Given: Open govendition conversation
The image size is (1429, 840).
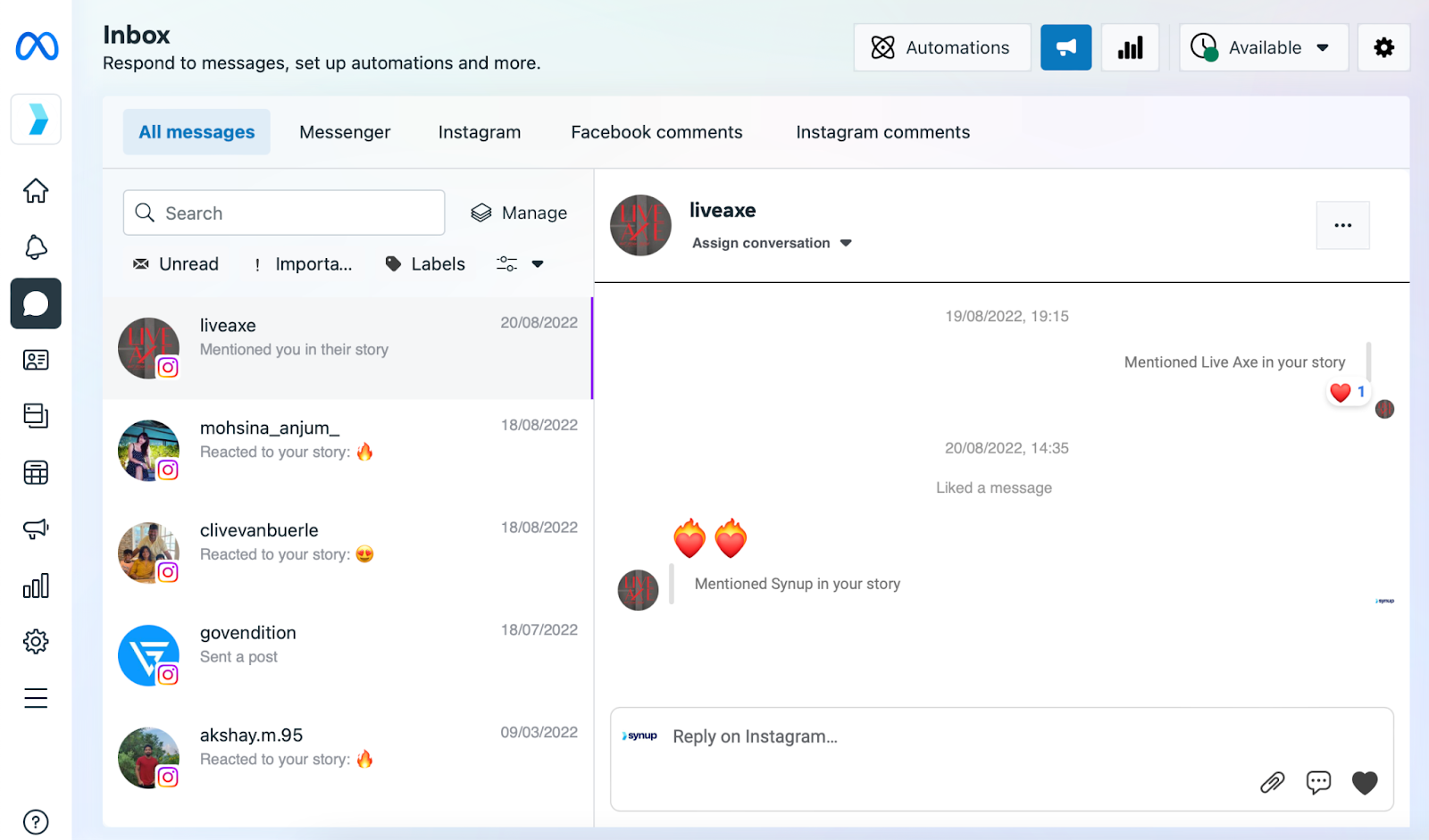Looking at the screenshot, I should click(x=347, y=655).
